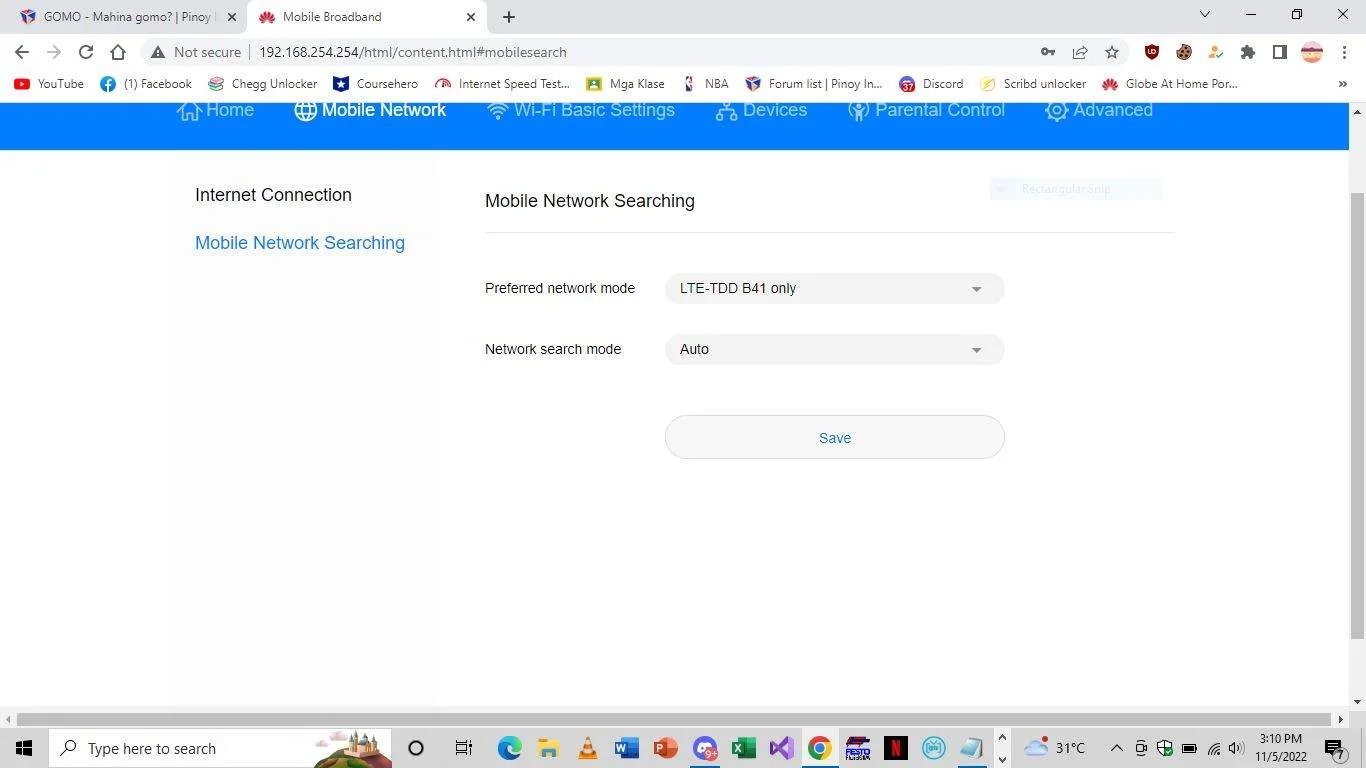
Task: Share this page via the share icon
Action: tap(1080, 52)
